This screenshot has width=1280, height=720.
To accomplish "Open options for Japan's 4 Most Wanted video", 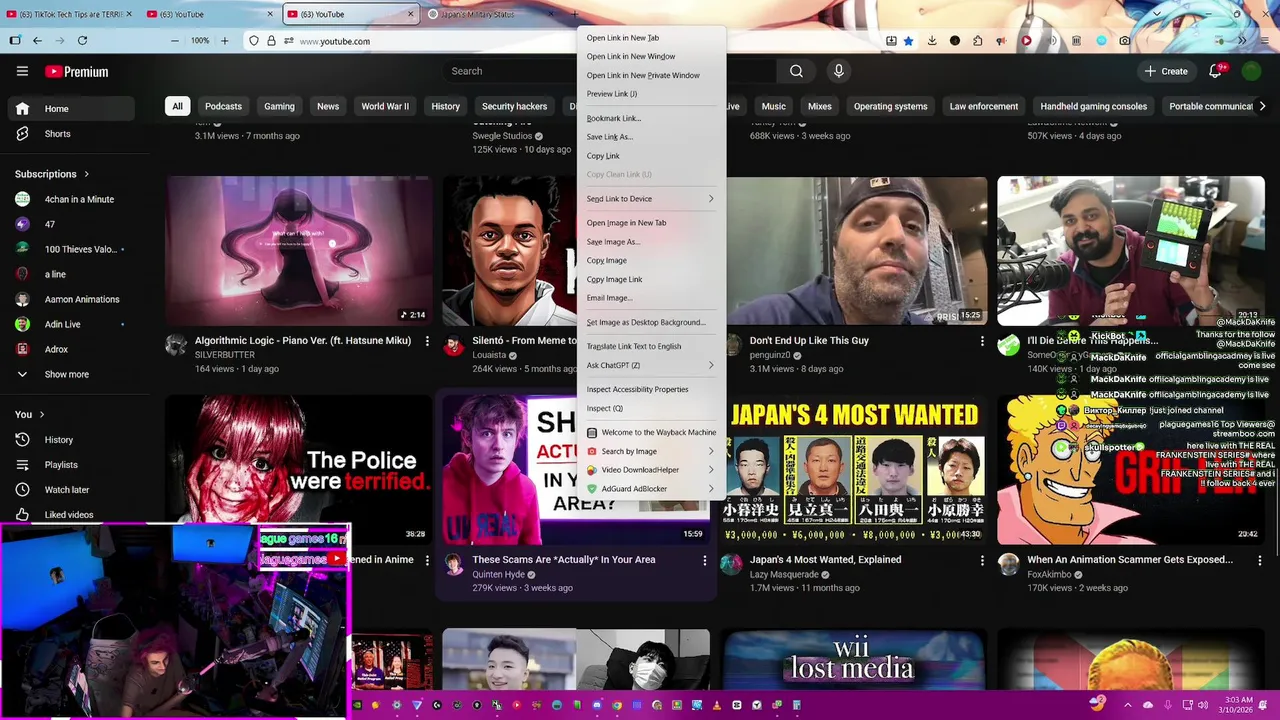I will coord(982,560).
